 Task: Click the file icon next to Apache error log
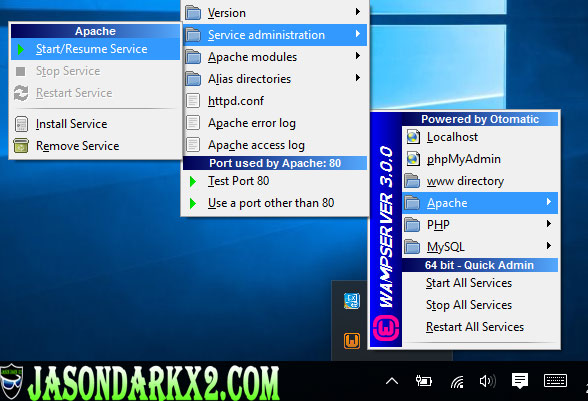[193, 123]
